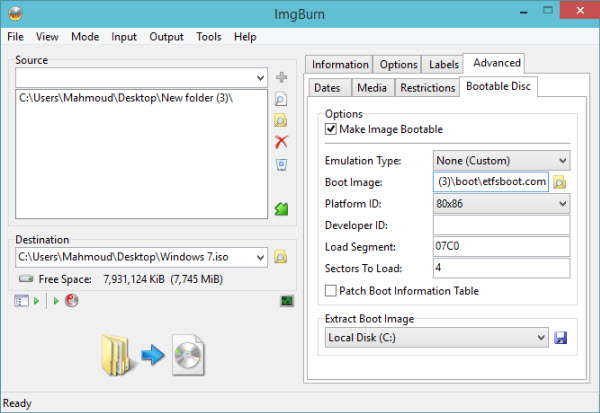The width and height of the screenshot is (600, 413).
Task: Select New folder (3) source entry
Action: click(x=126, y=98)
